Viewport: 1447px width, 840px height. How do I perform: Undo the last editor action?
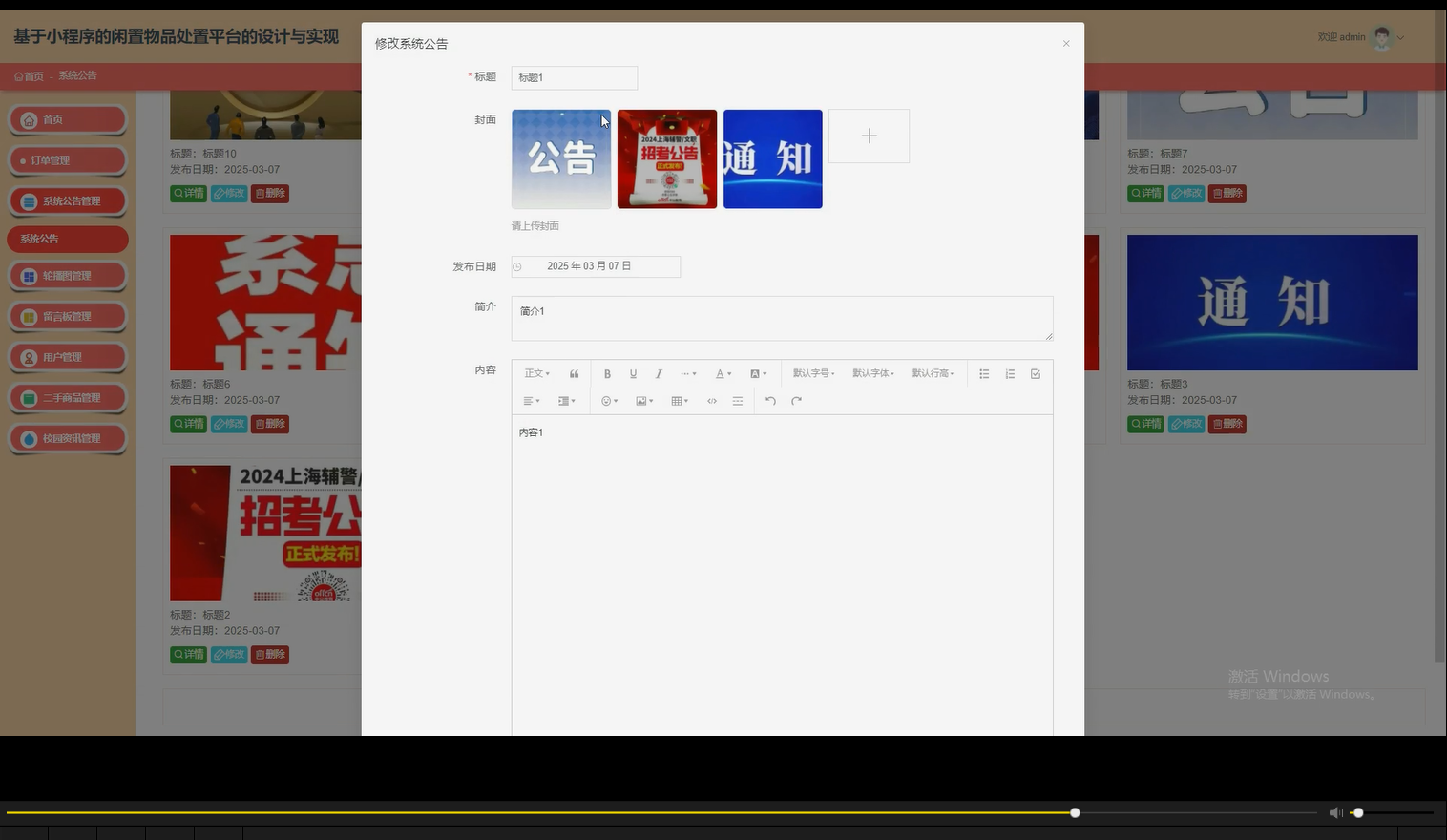pos(770,400)
